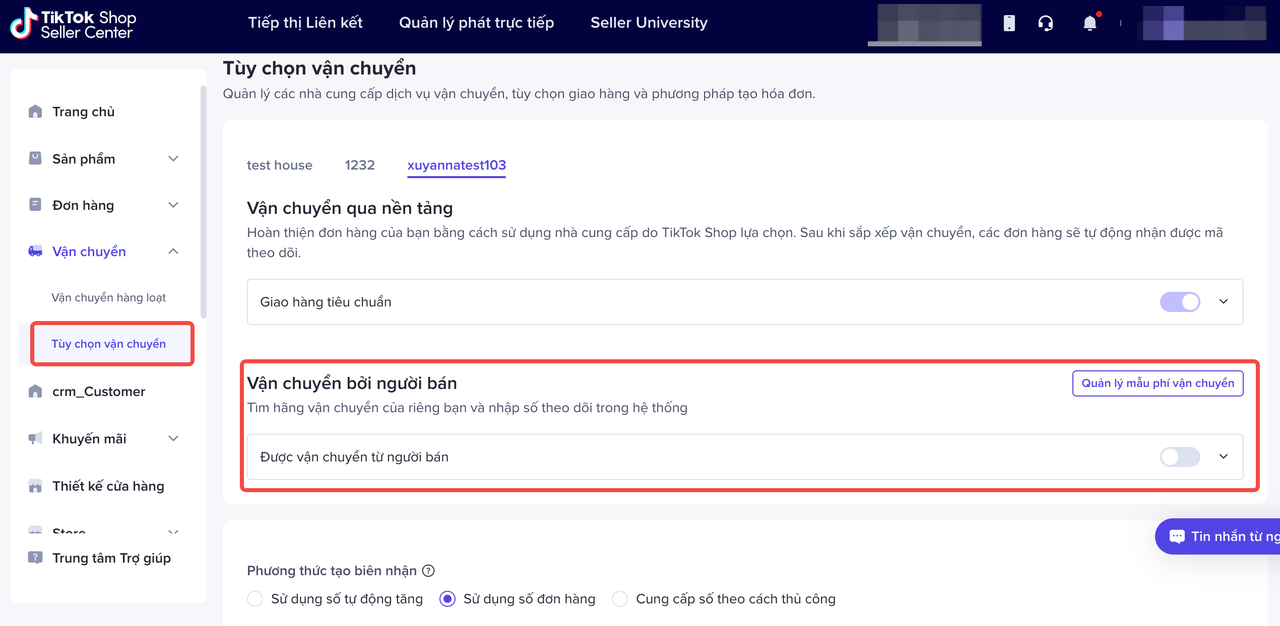Click the TikTok Shop Seller Center logo
Viewport: 1280px width, 626px height.
click(73, 24)
